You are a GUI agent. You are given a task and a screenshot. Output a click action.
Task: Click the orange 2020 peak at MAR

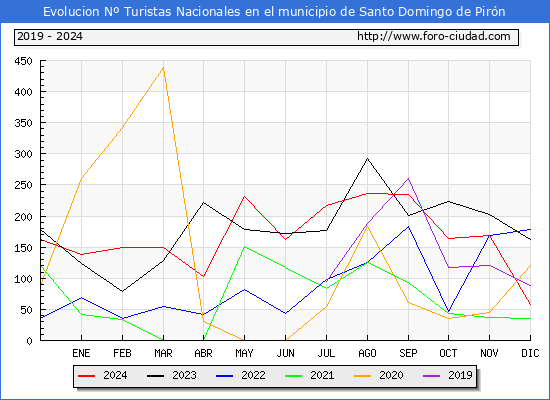(x=163, y=68)
